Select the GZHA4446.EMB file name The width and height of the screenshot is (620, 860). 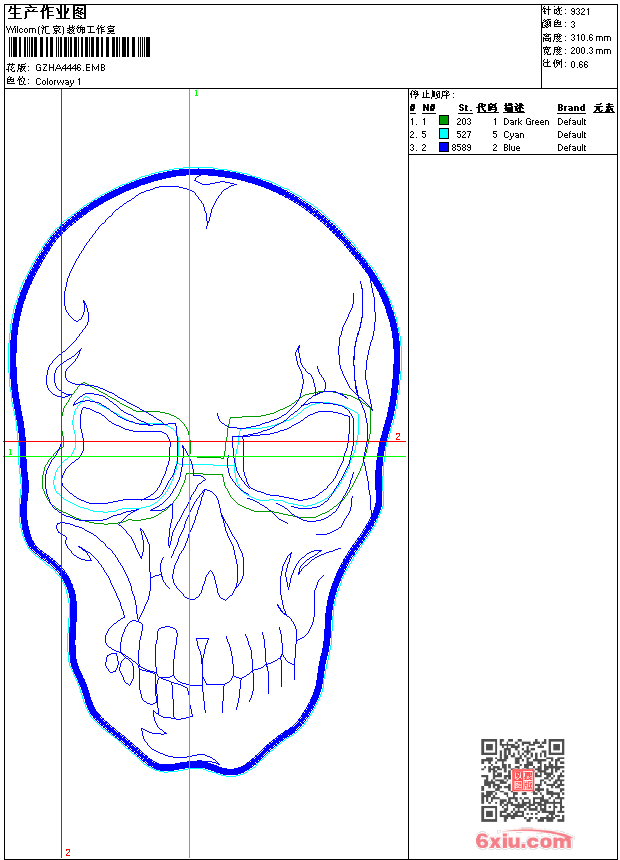[x=70, y=67]
